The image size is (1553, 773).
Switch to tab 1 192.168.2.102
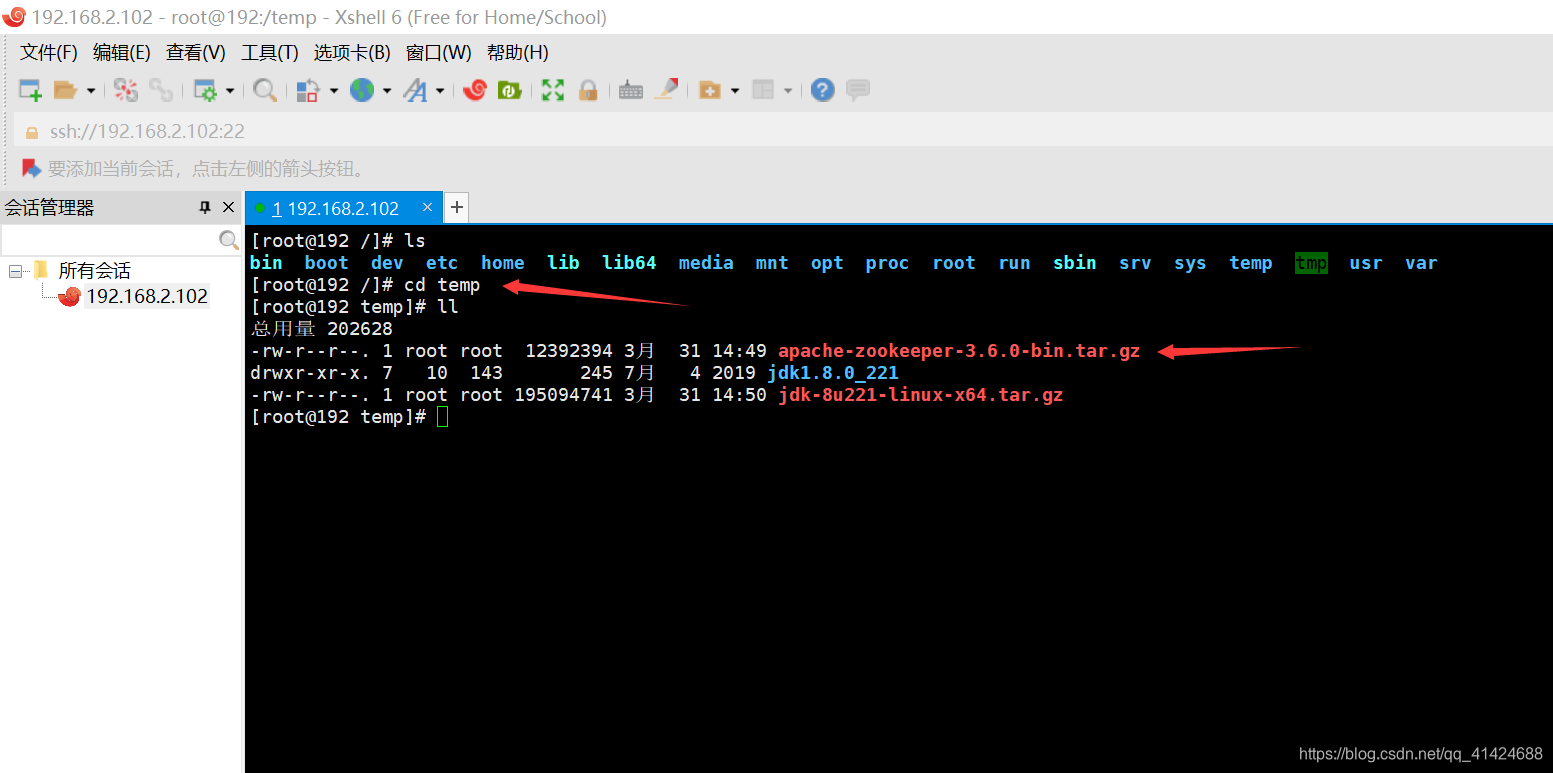pyautogui.click(x=336, y=208)
